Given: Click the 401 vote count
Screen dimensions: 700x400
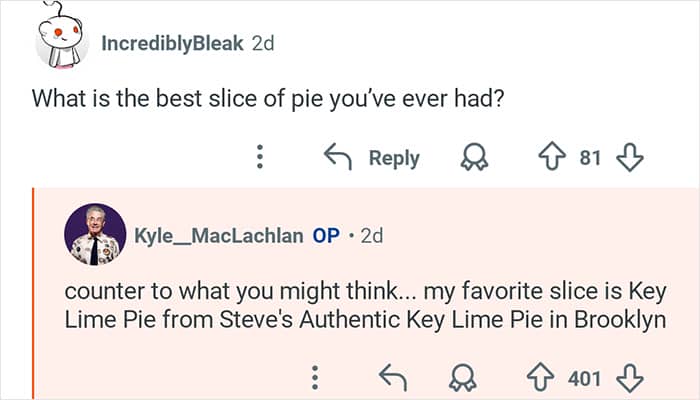Looking at the screenshot, I should [x=585, y=378].
